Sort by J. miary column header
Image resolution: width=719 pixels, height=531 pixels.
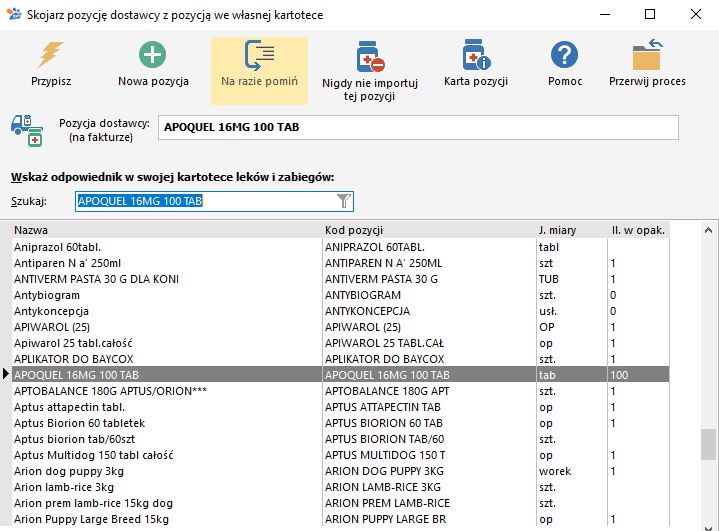pyautogui.click(x=572, y=230)
